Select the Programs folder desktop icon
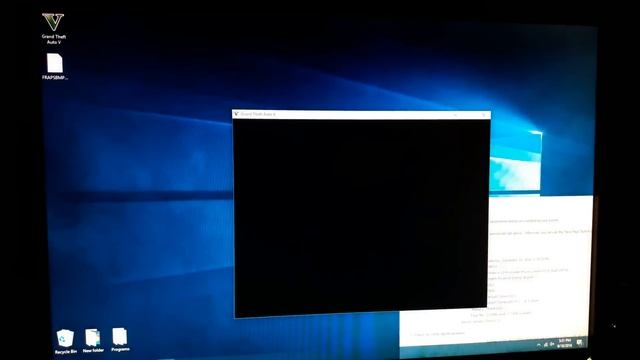 click(120, 340)
